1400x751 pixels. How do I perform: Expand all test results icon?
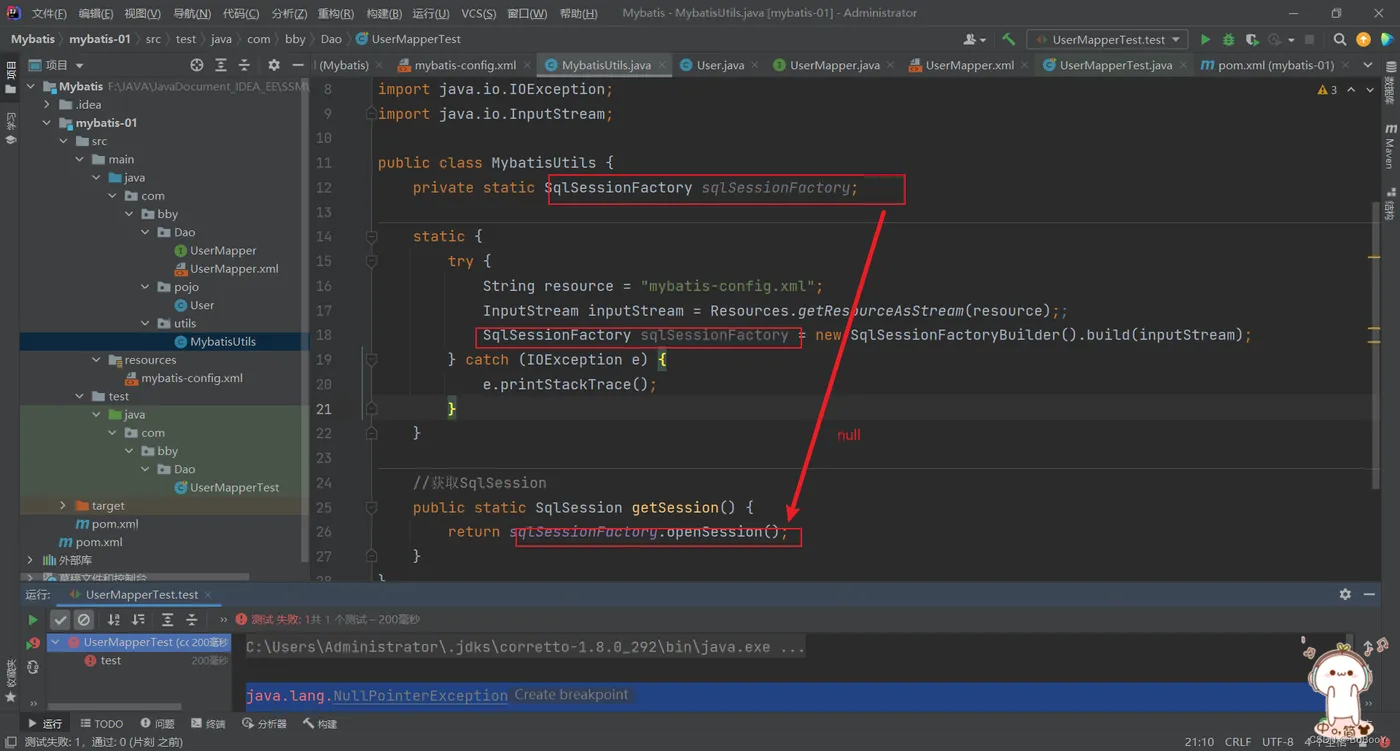pyautogui.click(x=167, y=620)
